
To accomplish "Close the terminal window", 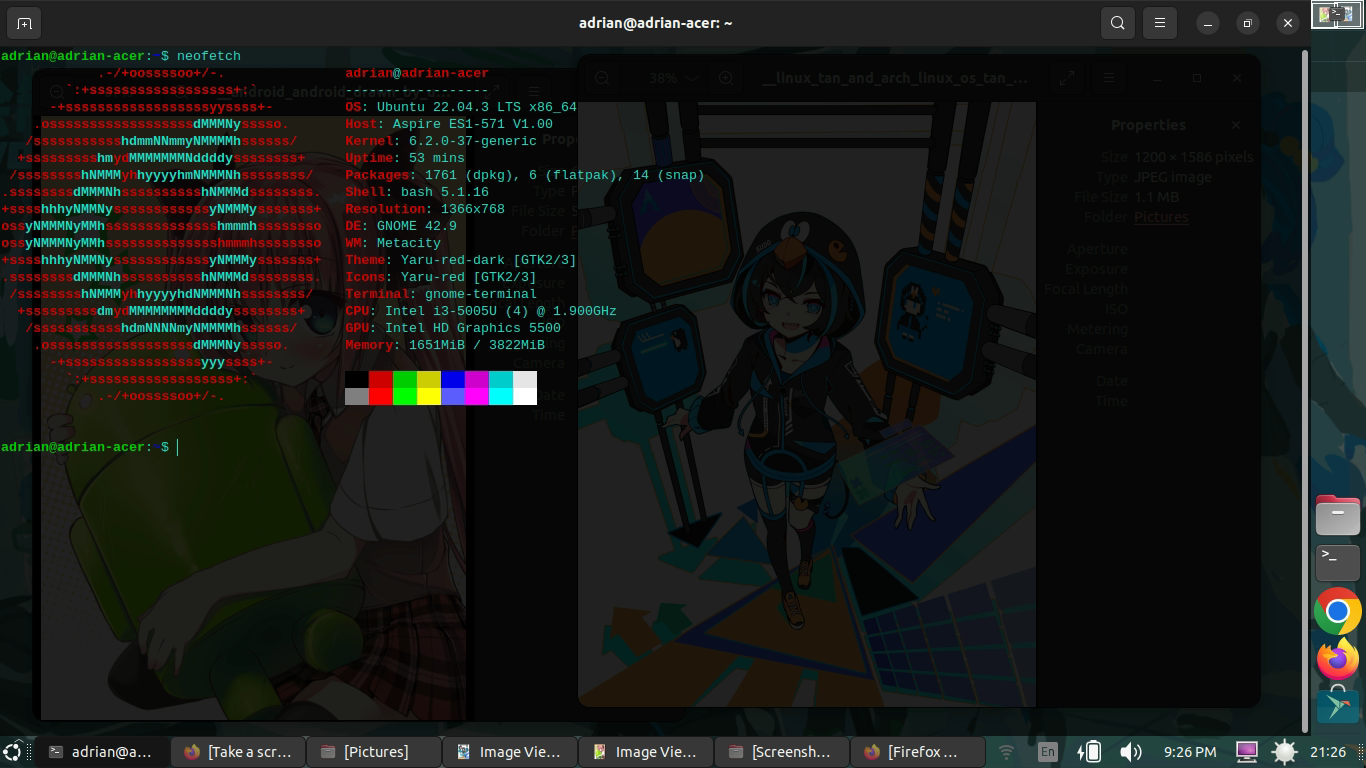I will [1287, 23].
